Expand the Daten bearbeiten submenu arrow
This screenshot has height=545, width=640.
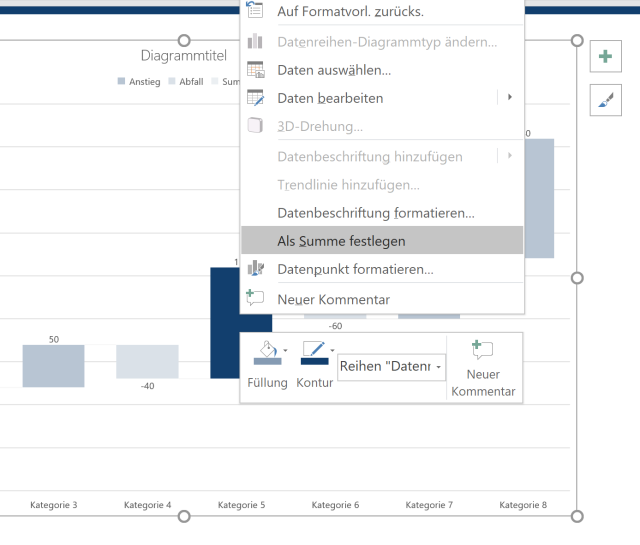510,98
